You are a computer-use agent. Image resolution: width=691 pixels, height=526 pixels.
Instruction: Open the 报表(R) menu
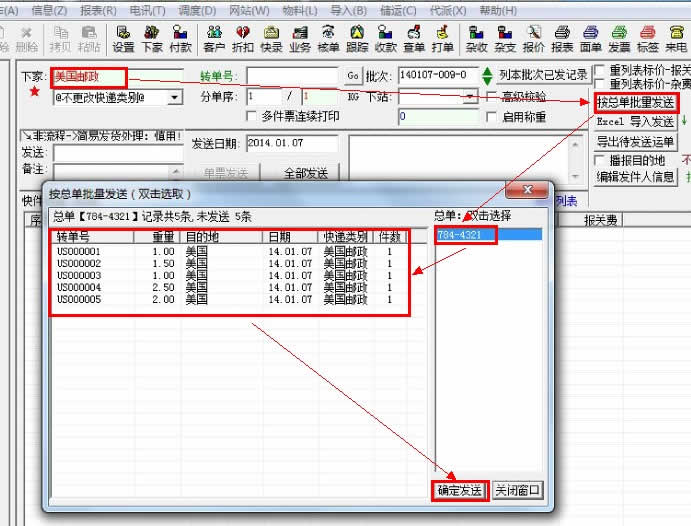pos(96,10)
